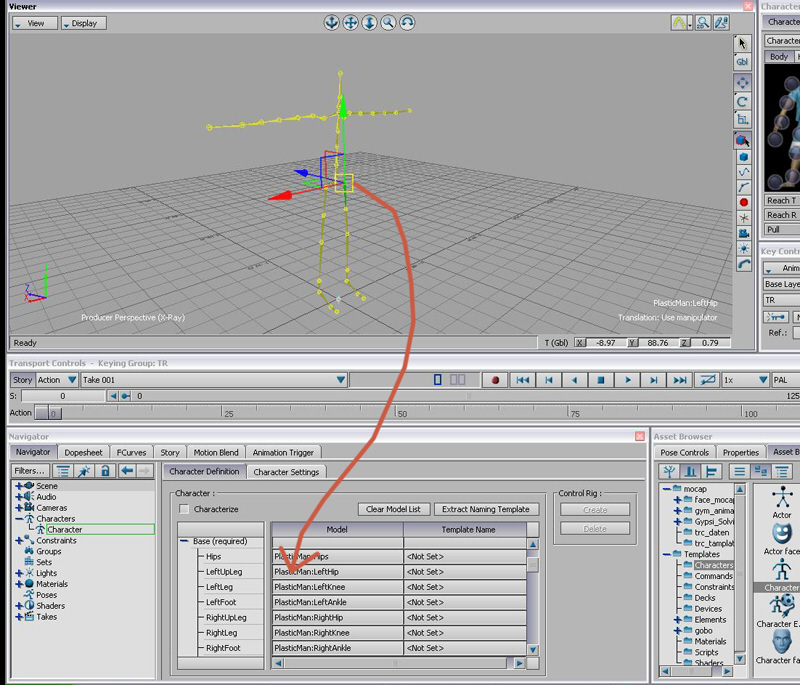Click the play forward button
Screen dimensions: 800x685
627,380
